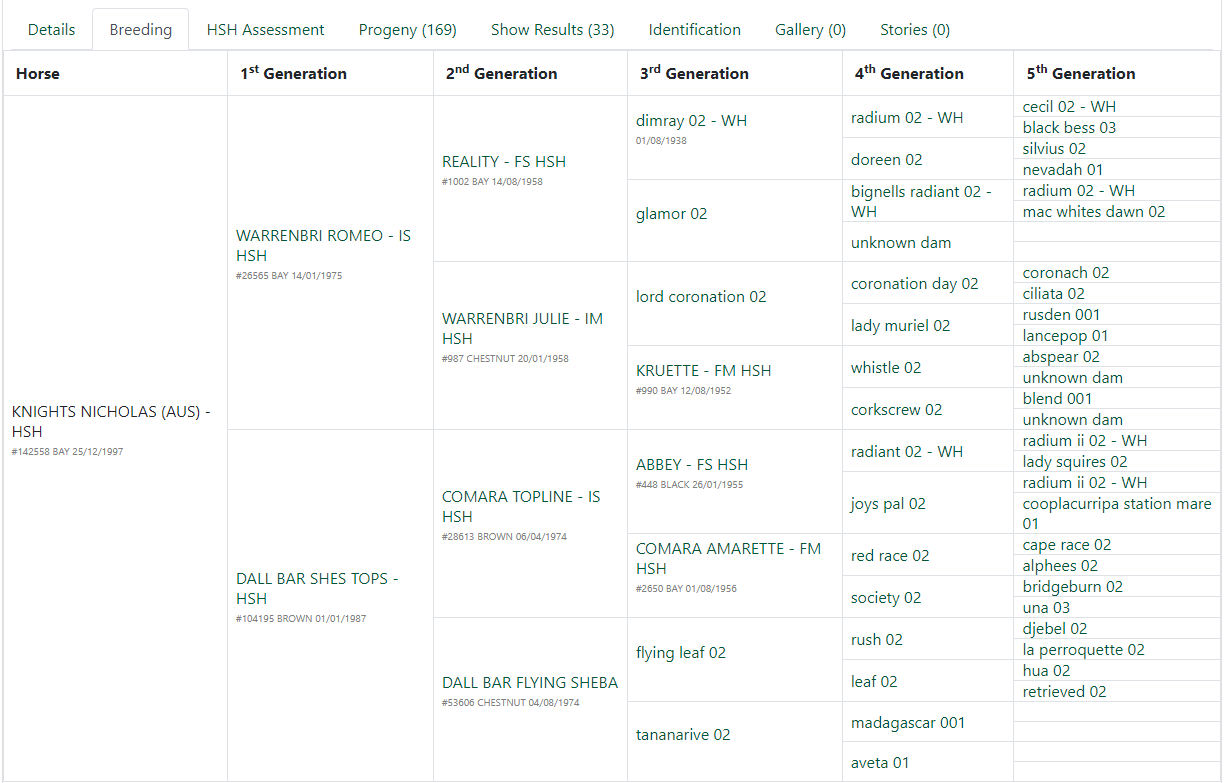
Task: Open ABBEY - FS HSH pedigree
Action: coord(691,464)
